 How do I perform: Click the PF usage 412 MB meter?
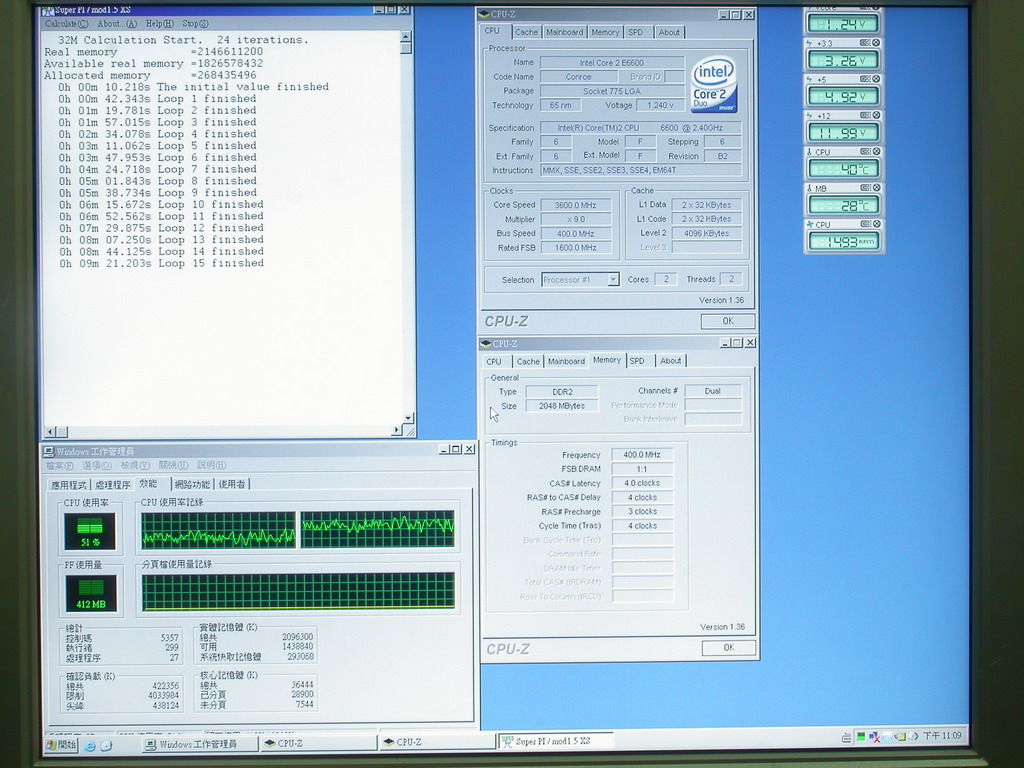91,593
